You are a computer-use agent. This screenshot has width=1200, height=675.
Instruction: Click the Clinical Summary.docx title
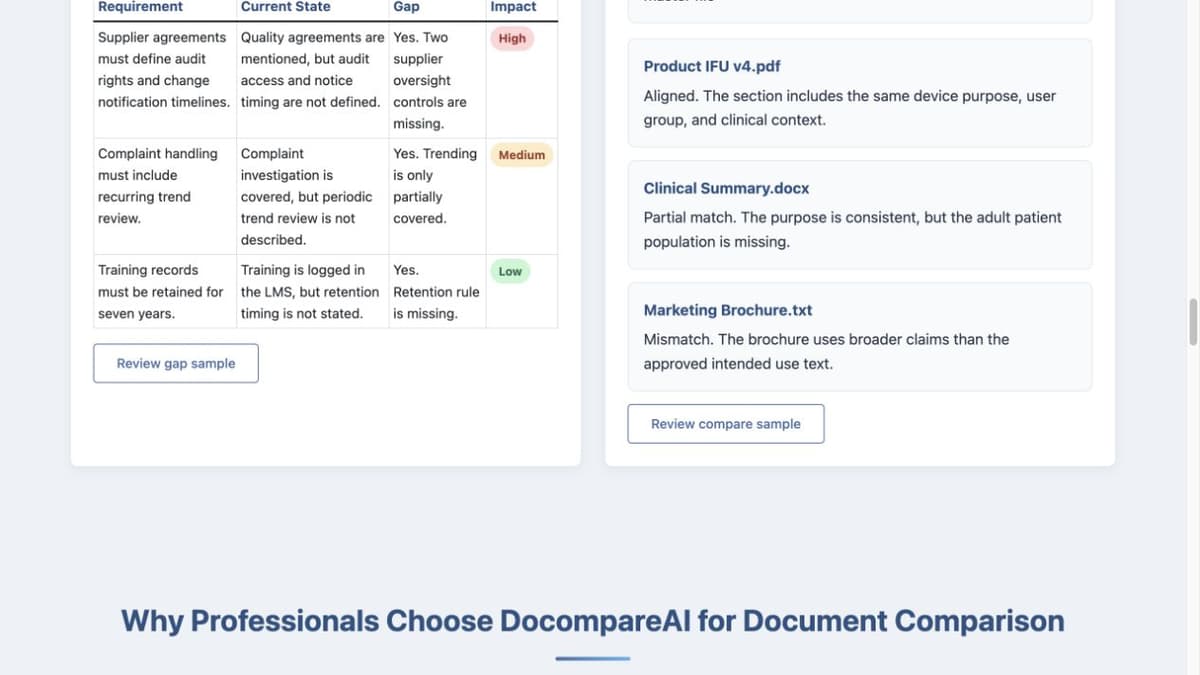tap(727, 188)
